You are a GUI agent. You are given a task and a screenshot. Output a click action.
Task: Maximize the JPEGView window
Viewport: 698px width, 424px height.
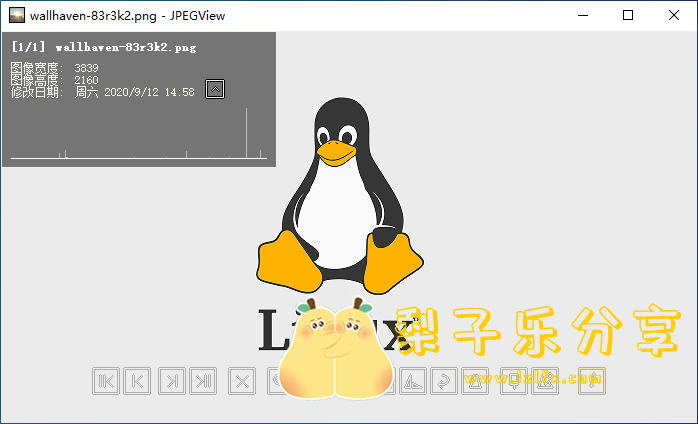click(628, 16)
